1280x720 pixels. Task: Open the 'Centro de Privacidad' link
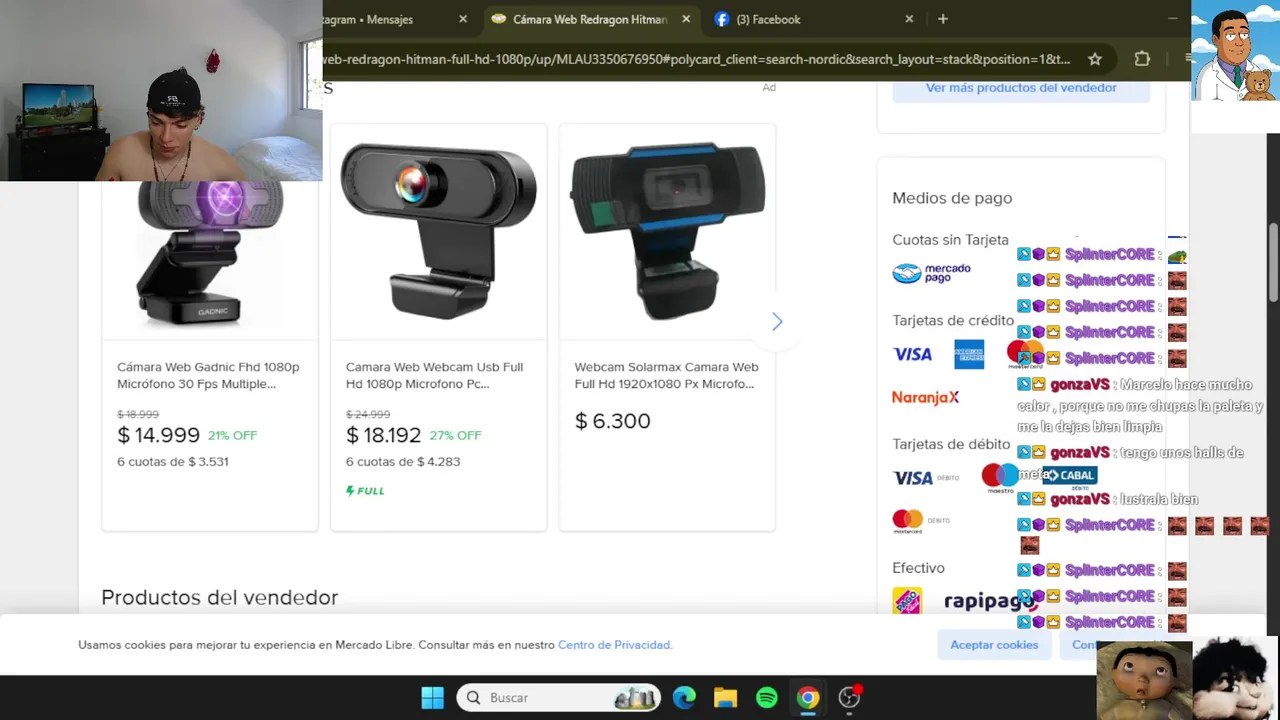click(x=614, y=645)
